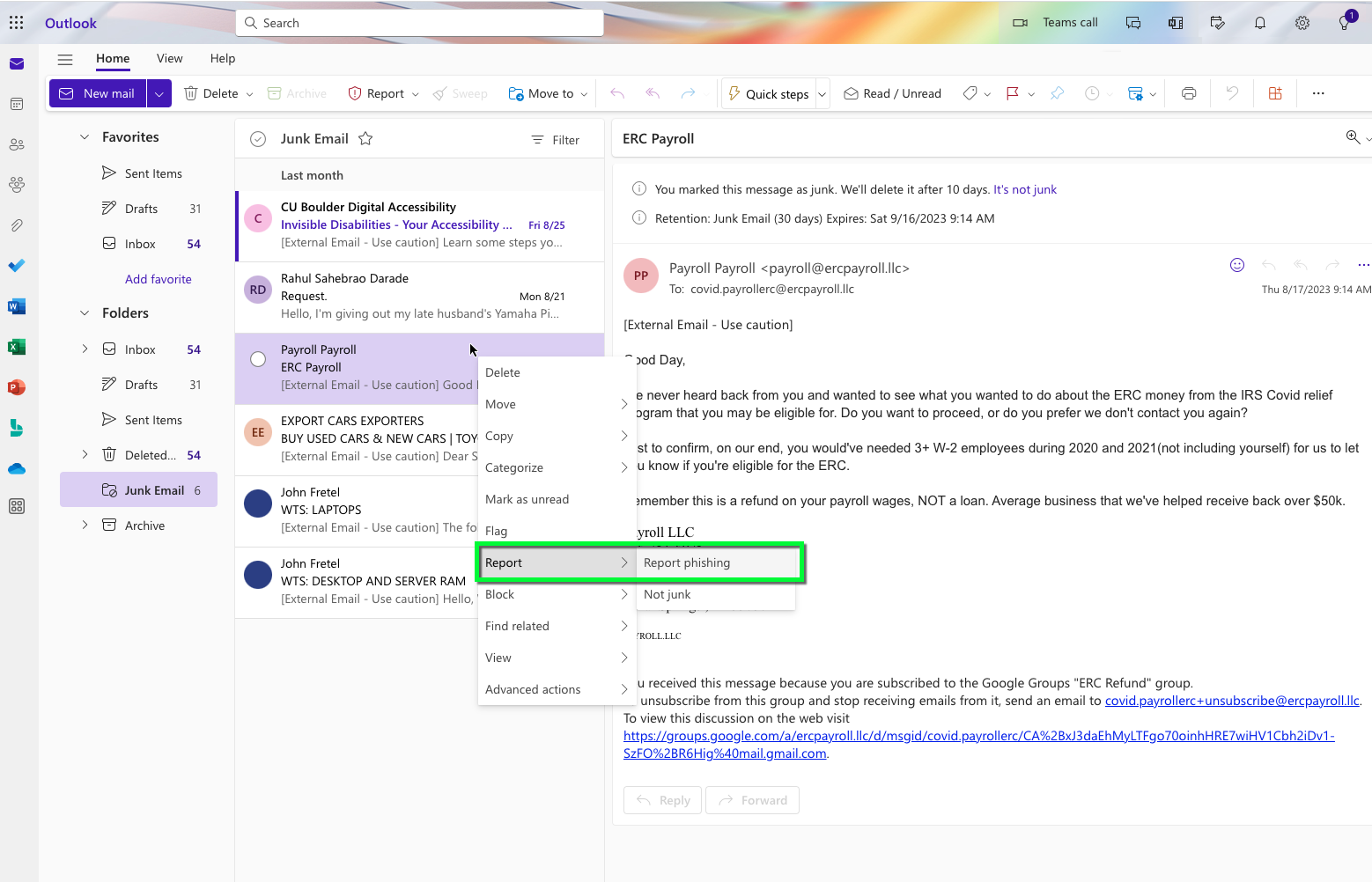The width and height of the screenshot is (1372, 882).
Task: Open Bookings app in left rail
Action: (x=17, y=428)
